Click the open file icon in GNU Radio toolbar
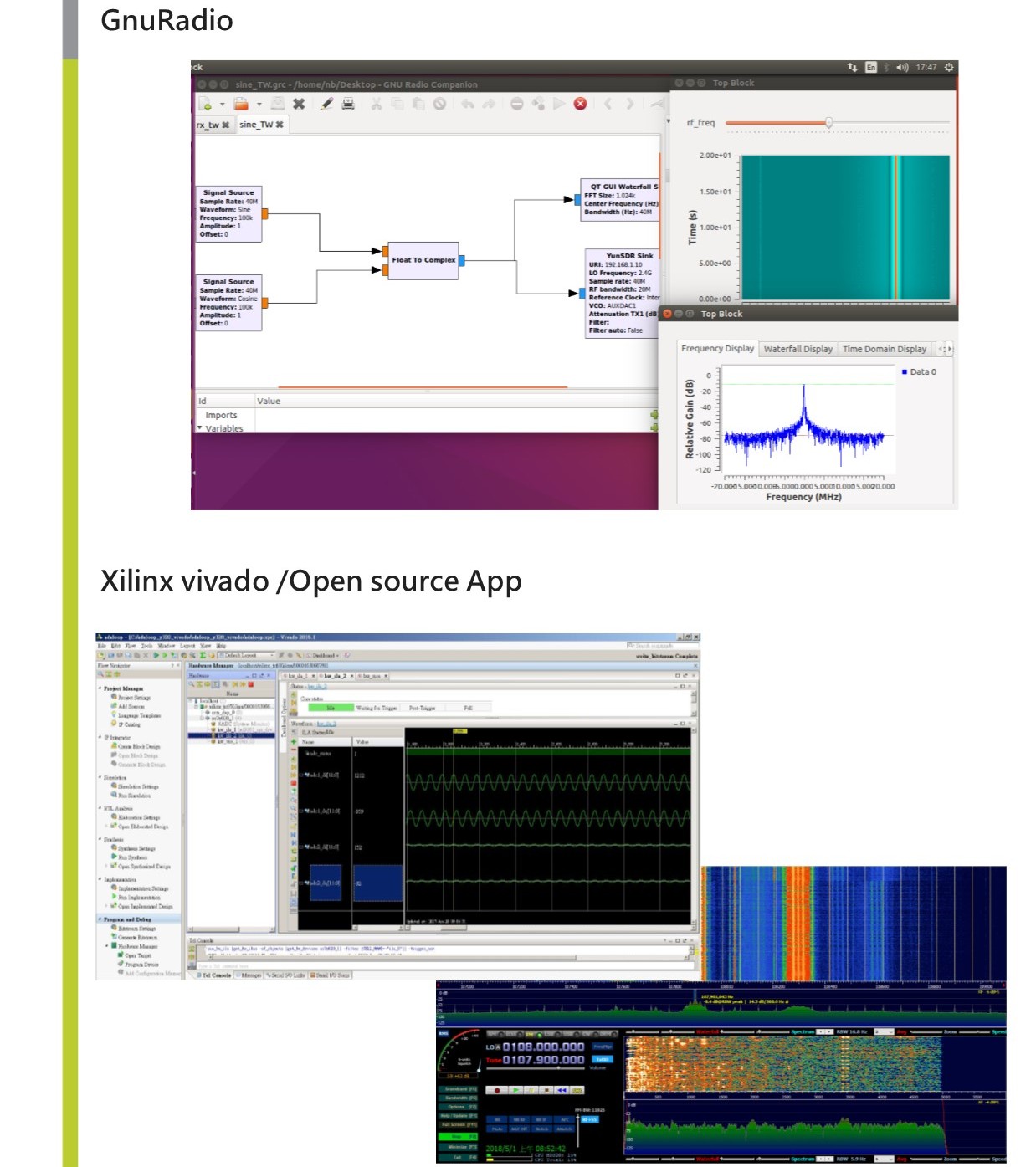The width and height of the screenshot is (1036, 1167). (x=241, y=104)
